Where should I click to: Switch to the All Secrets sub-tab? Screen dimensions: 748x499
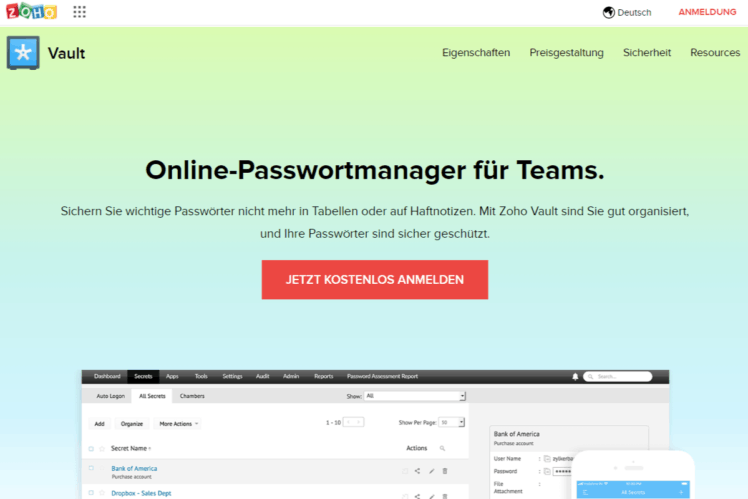tap(152, 396)
